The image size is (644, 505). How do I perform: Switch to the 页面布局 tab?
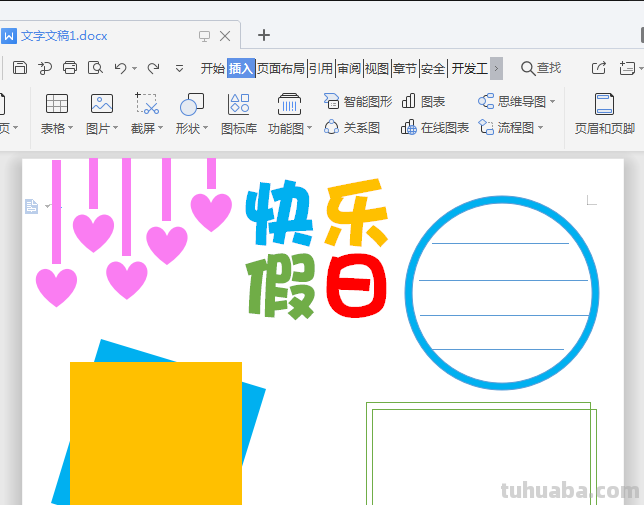pyautogui.click(x=281, y=68)
